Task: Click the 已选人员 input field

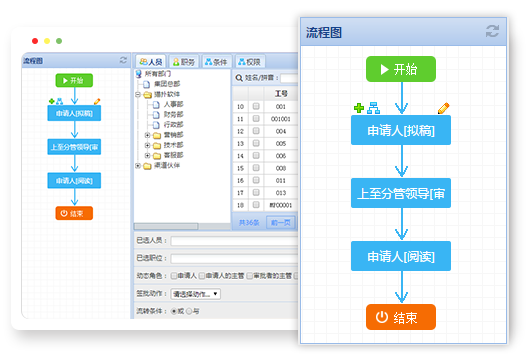Action: [234, 241]
